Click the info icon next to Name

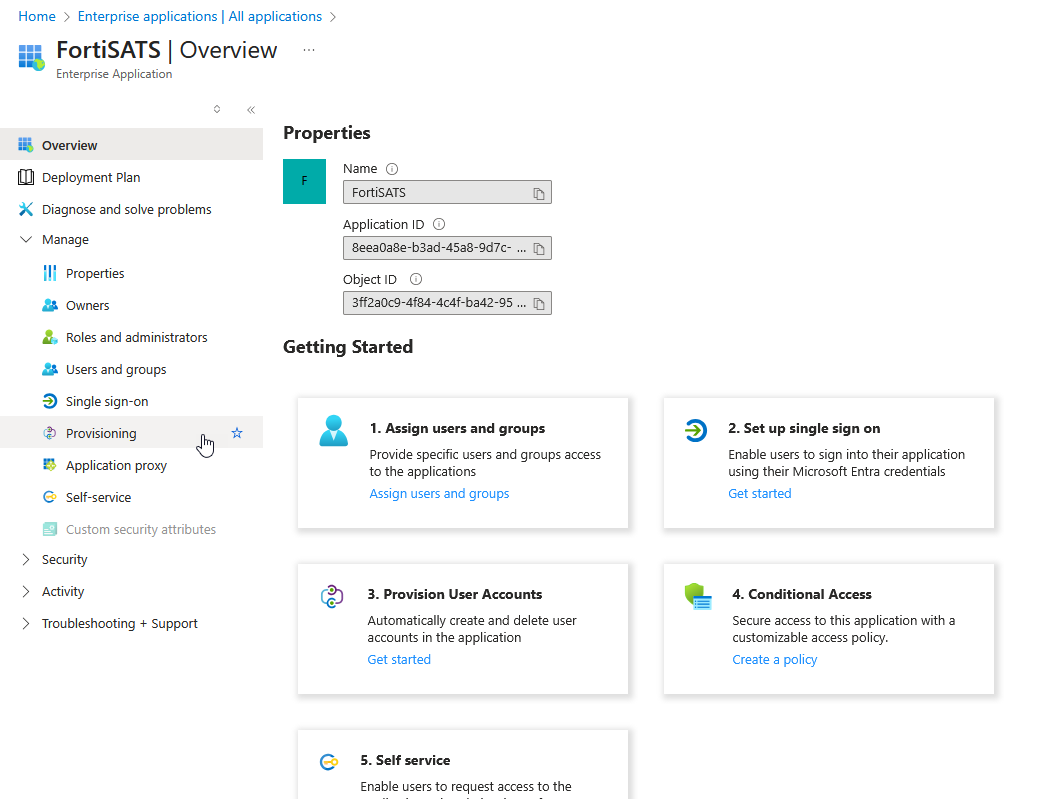click(392, 169)
